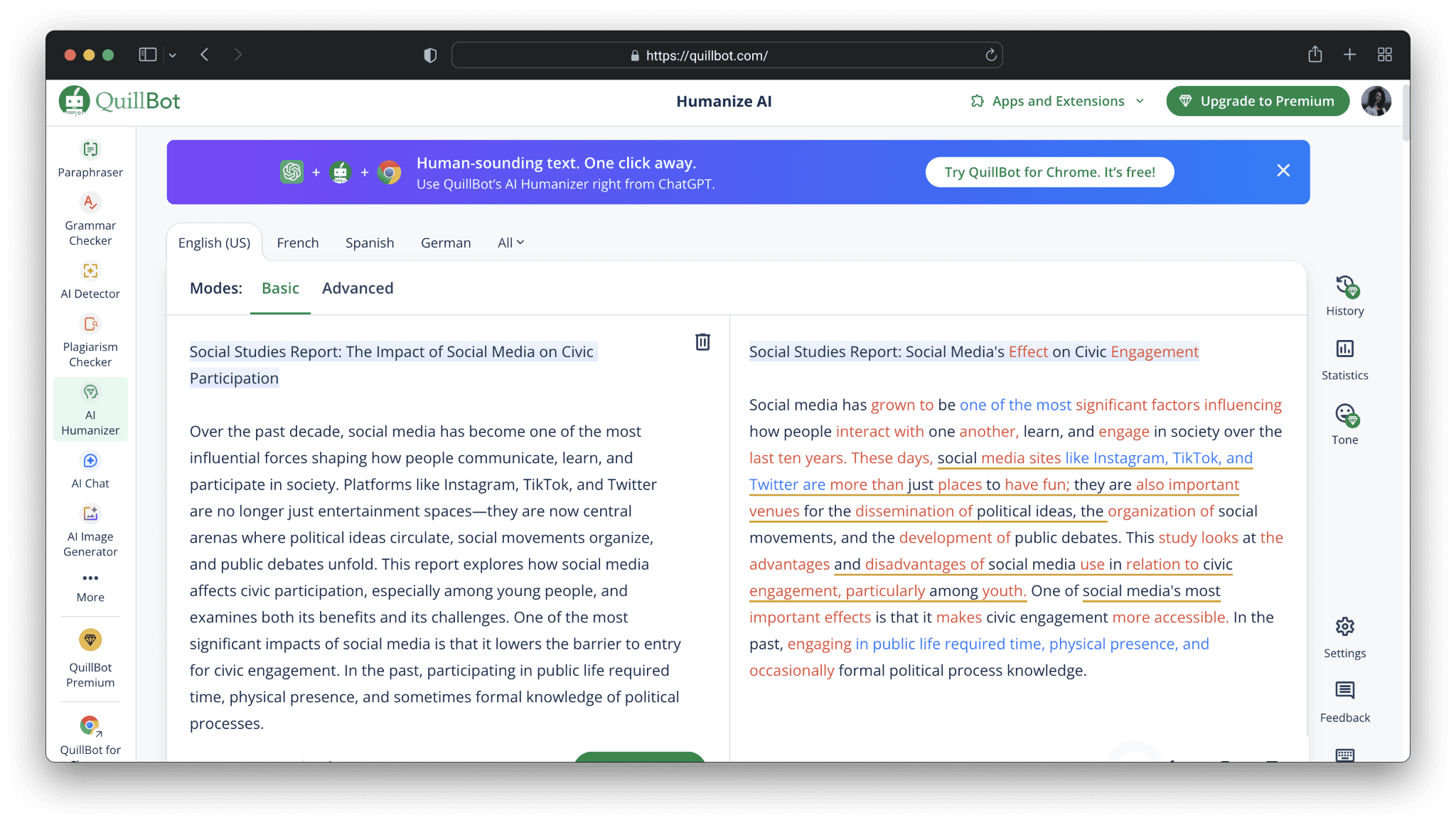
Task: View the Statistics panel
Action: tap(1344, 359)
